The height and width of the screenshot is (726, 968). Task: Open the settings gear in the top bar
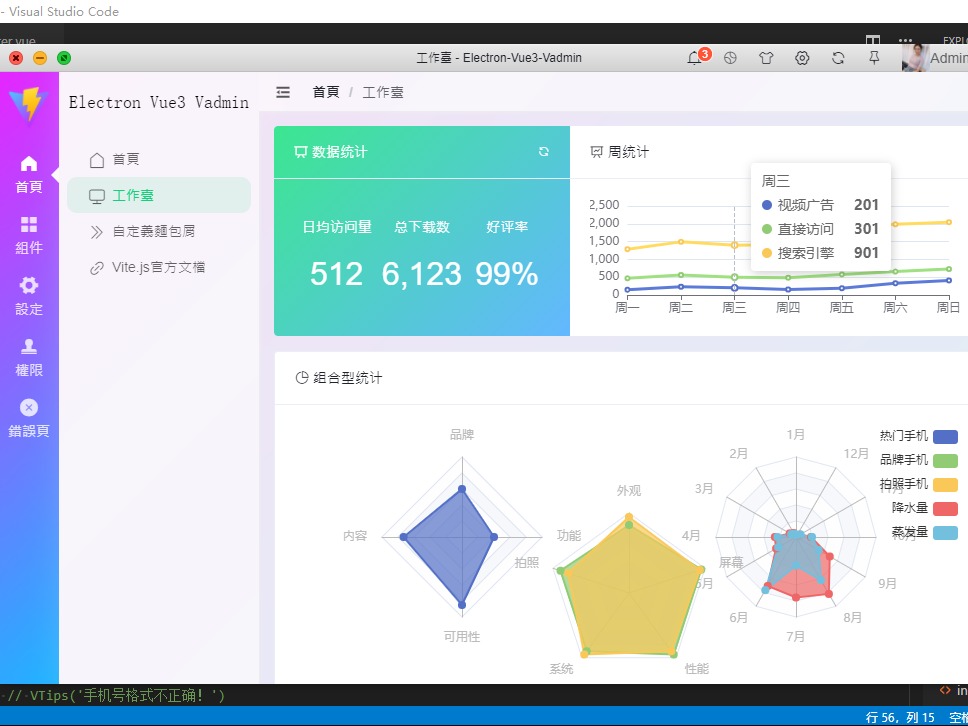pos(802,58)
